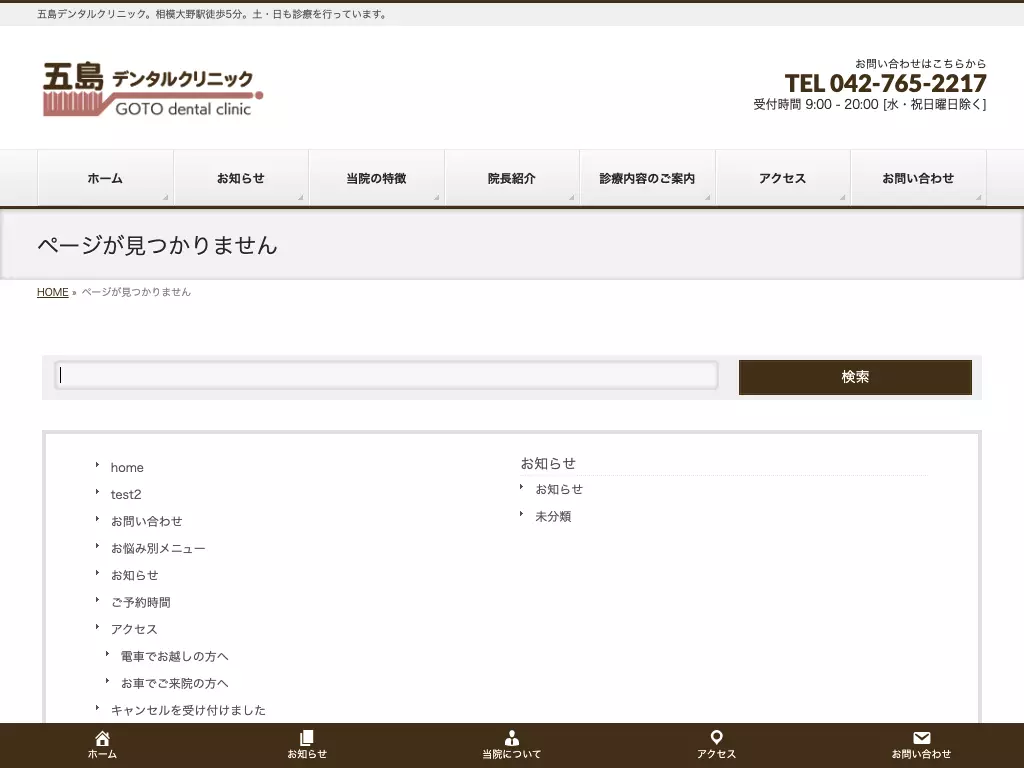This screenshot has height=768, width=1024.
Task: Open the home sitemap link
Action: click(x=127, y=468)
